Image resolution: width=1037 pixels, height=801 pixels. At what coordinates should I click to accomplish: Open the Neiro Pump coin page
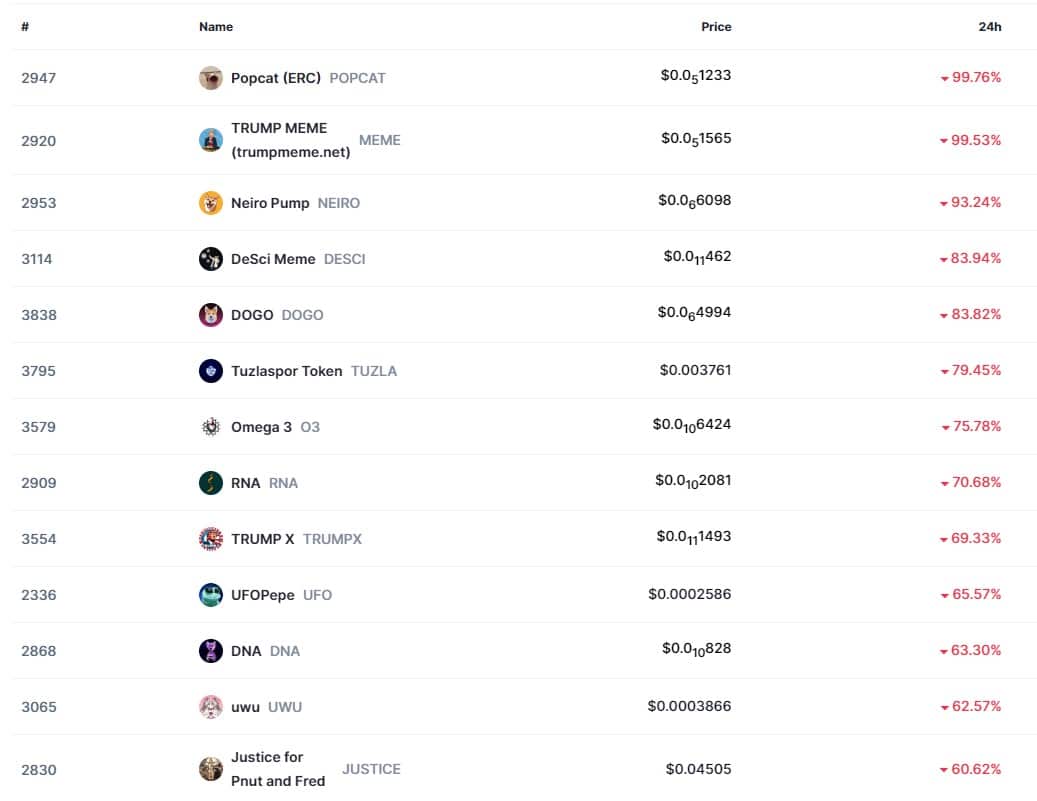click(x=270, y=203)
